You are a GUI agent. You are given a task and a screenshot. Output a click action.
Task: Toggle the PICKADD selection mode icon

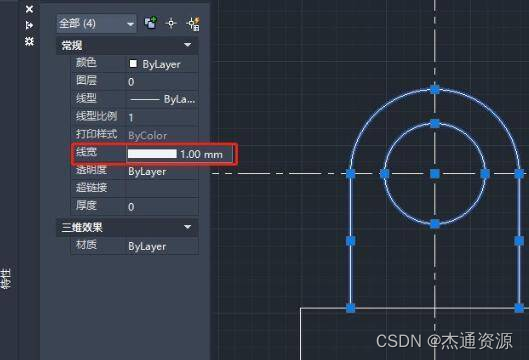pos(151,23)
